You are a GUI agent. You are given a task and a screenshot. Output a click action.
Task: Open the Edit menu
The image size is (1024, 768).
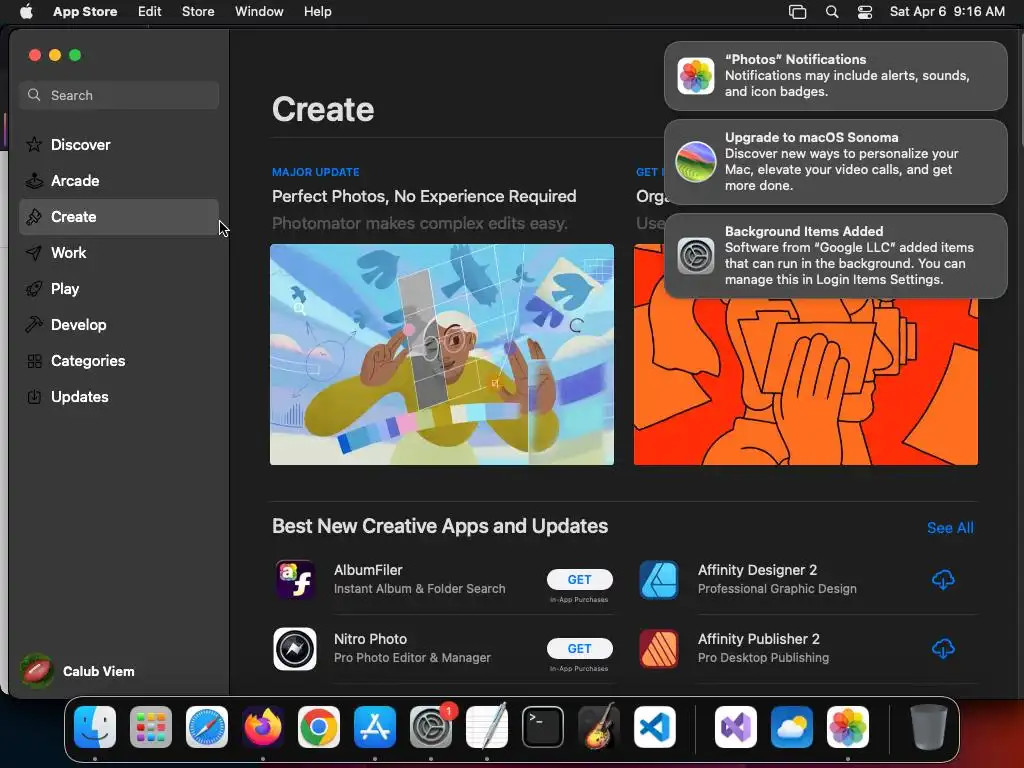[x=150, y=12]
